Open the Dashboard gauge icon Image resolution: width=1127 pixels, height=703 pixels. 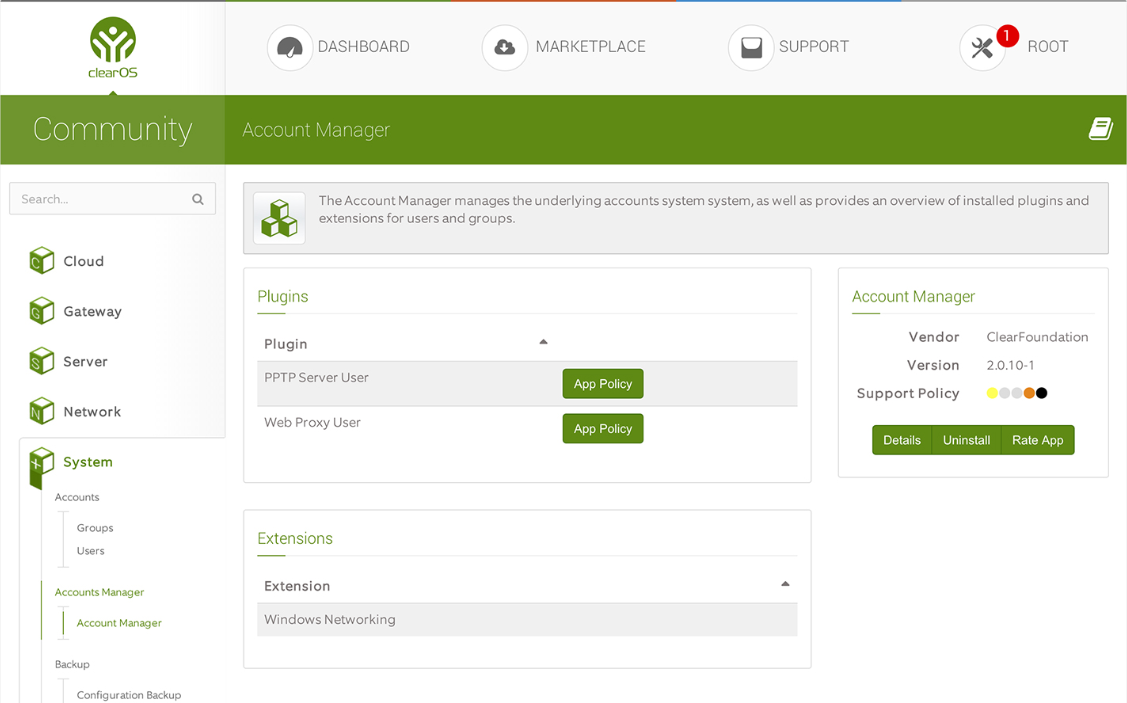pyautogui.click(x=290, y=47)
